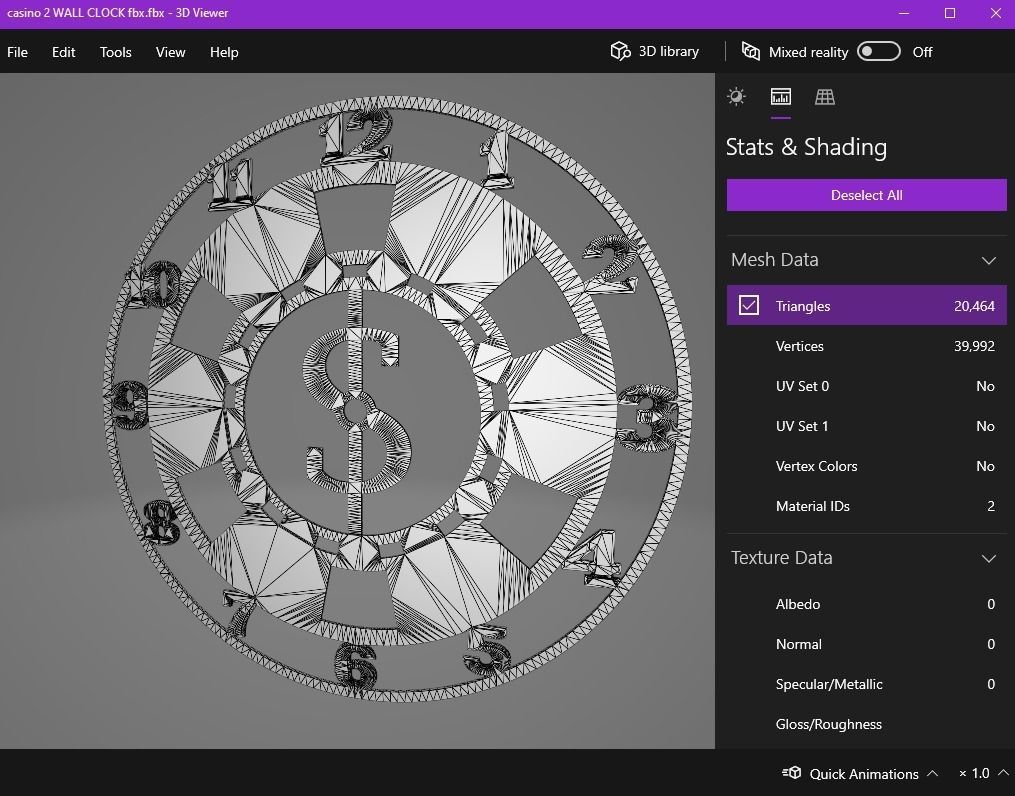This screenshot has width=1015, height=796.
Task: Open the View menu
Action: click(x=170, y=52)
